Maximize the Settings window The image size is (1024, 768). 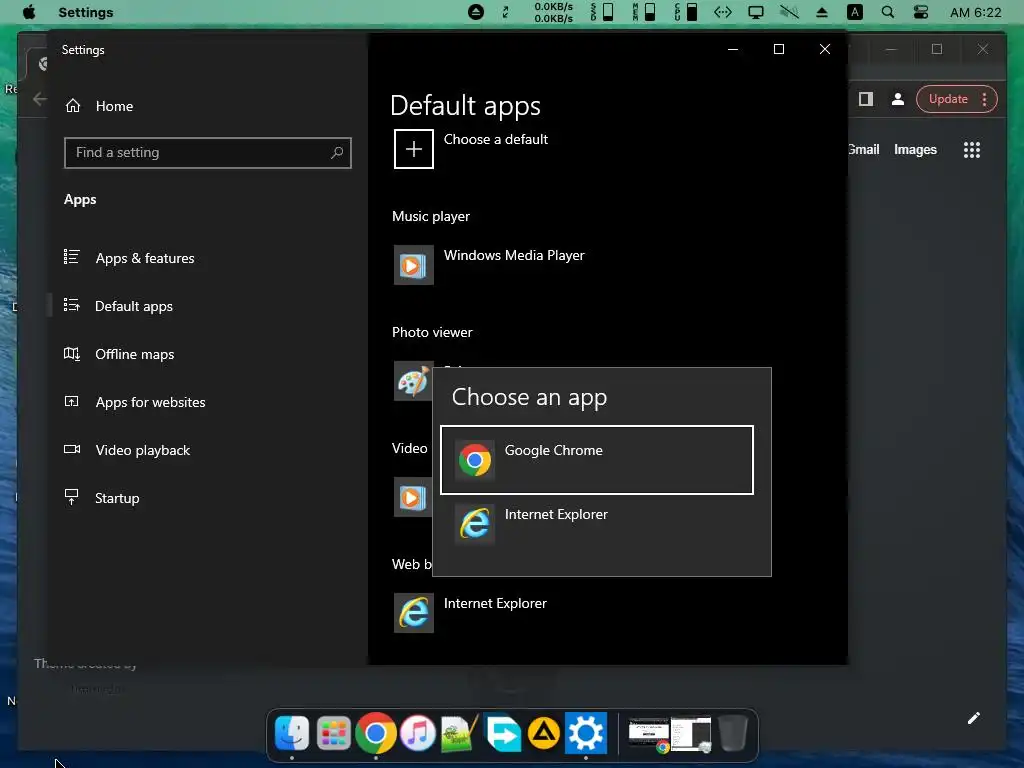coord(778,49)
